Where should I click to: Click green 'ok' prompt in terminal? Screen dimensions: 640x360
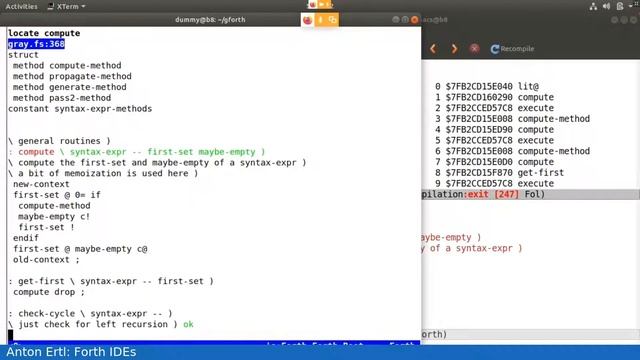coord(188,324)
